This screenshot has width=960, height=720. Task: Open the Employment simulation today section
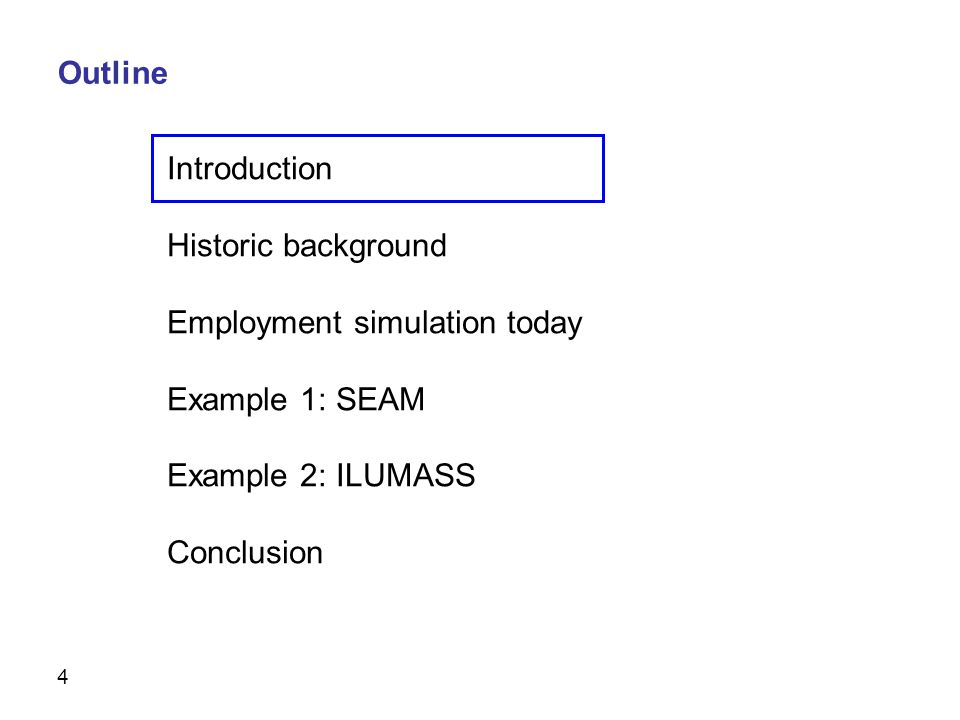point(375,323)
